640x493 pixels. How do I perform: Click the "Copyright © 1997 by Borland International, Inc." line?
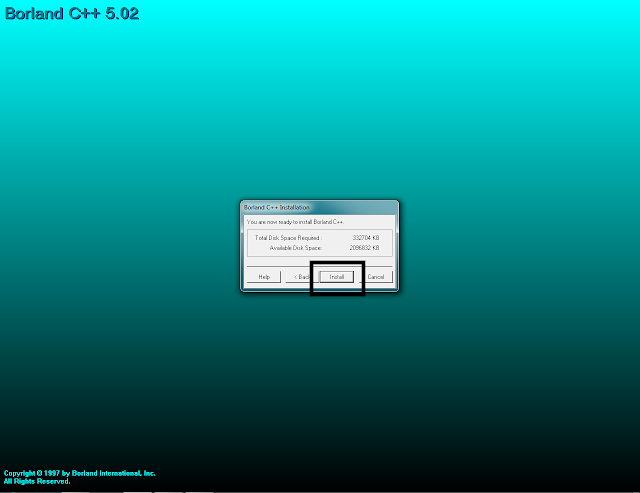(80, 473)
